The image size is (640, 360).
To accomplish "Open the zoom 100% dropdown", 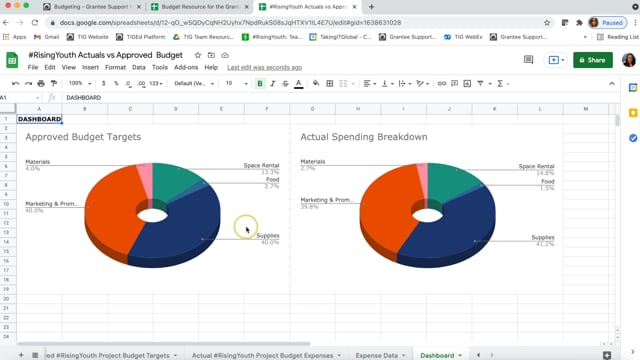I will point(80,83).
